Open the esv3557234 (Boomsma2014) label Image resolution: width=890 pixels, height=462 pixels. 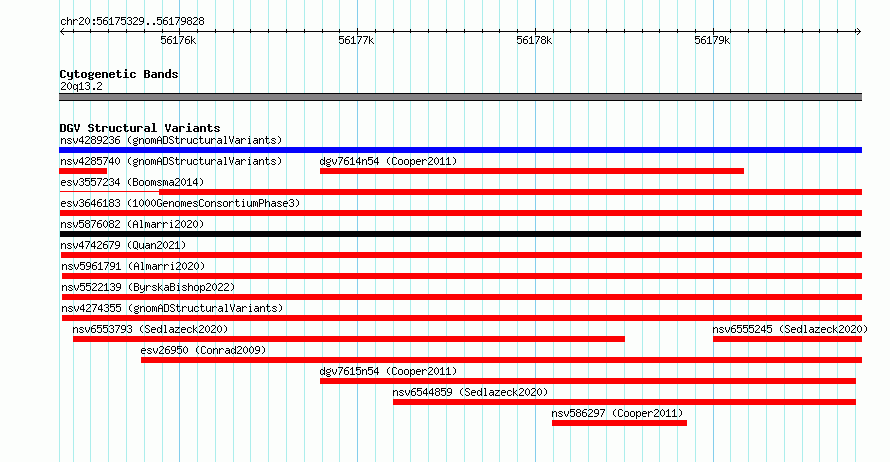click(x=132, y=182)
